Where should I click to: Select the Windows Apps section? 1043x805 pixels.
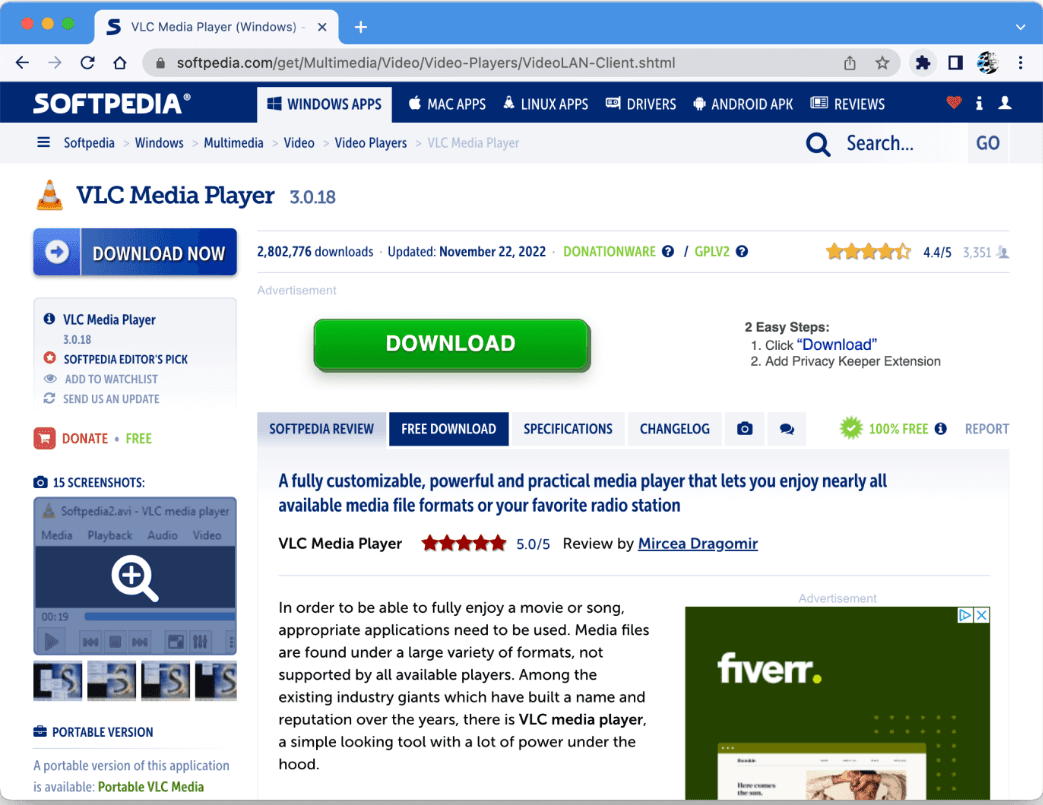[325, 104]
